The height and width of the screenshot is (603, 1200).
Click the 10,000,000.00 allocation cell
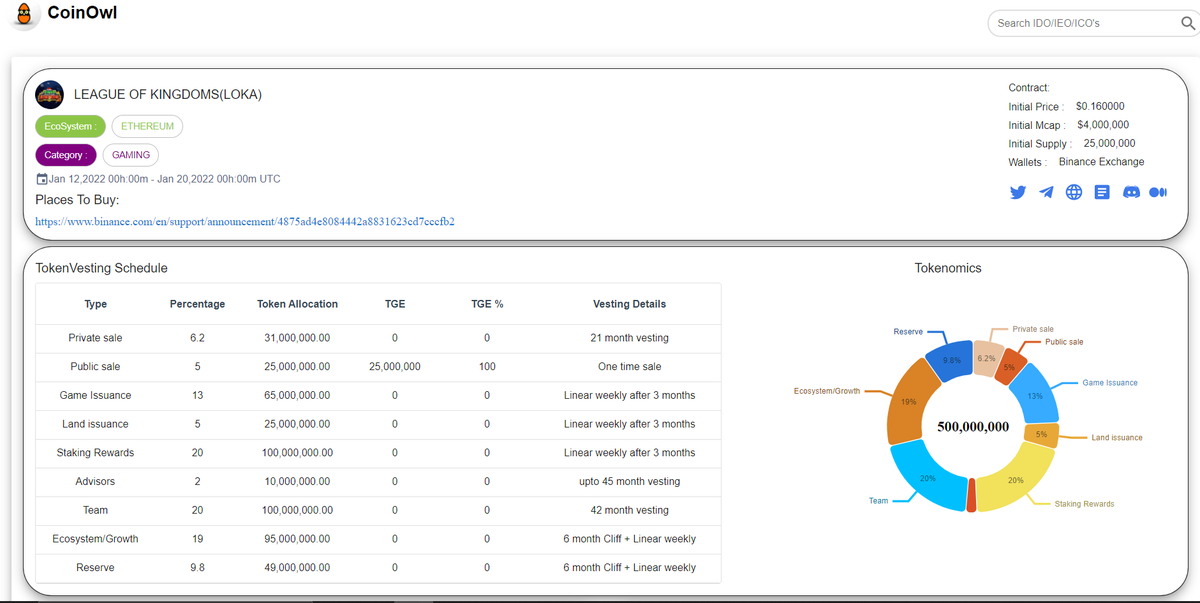297,482
